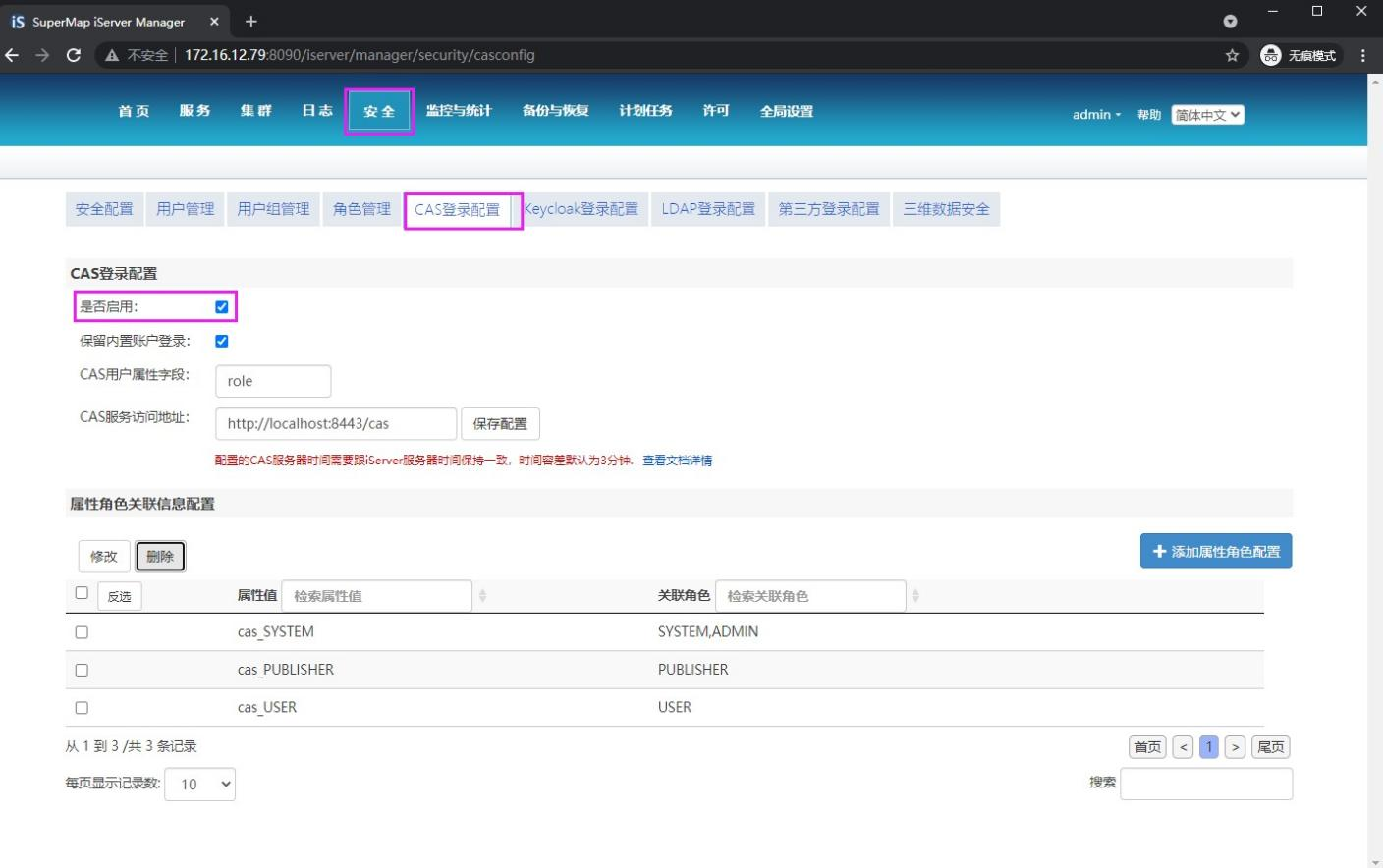Open the 安全 navigation menu

coord(379,111)
